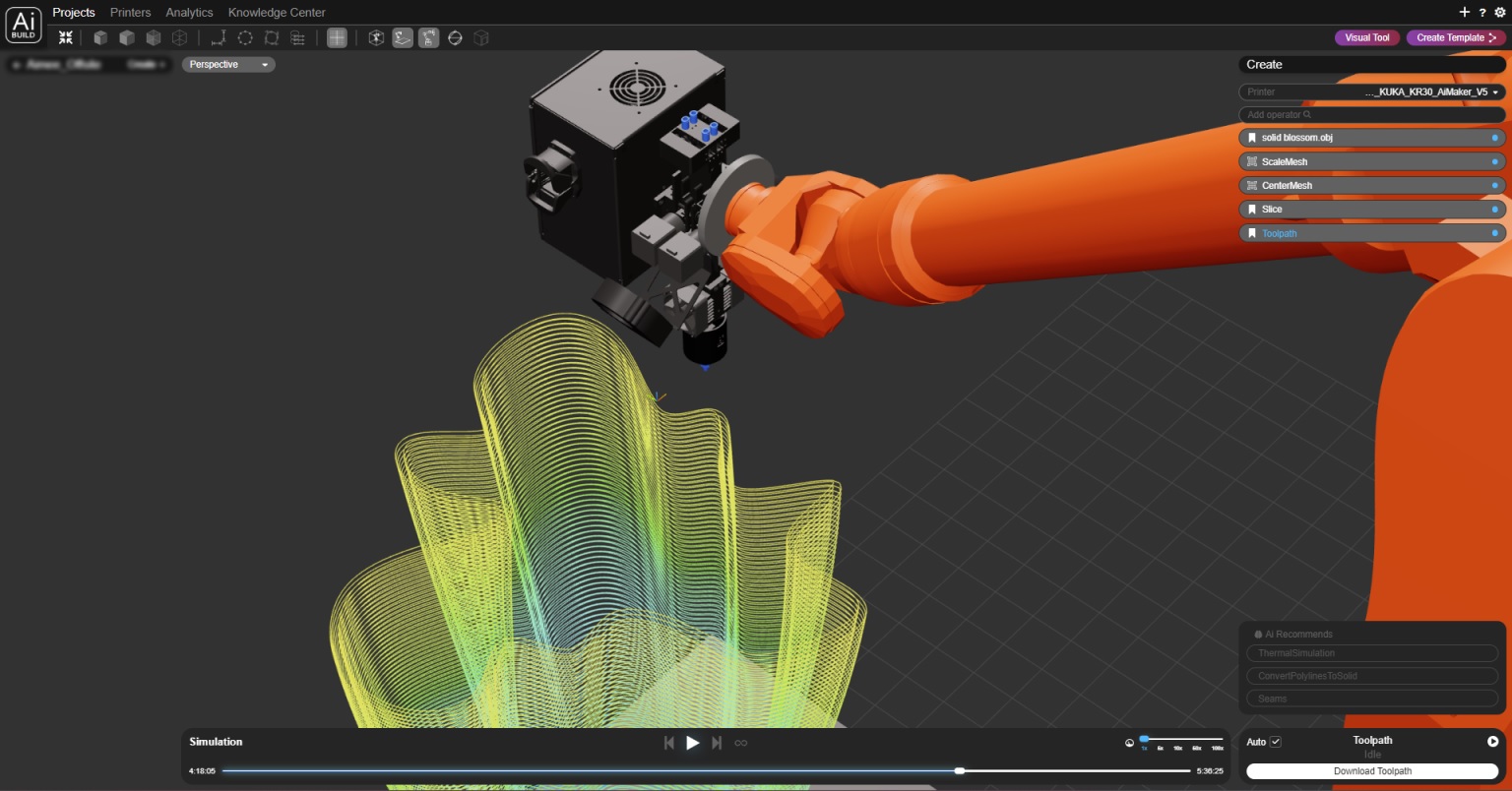Skip to simulation end
Image resolution: width=1512 pixels, height=791 pixels.
pos(717,743)
